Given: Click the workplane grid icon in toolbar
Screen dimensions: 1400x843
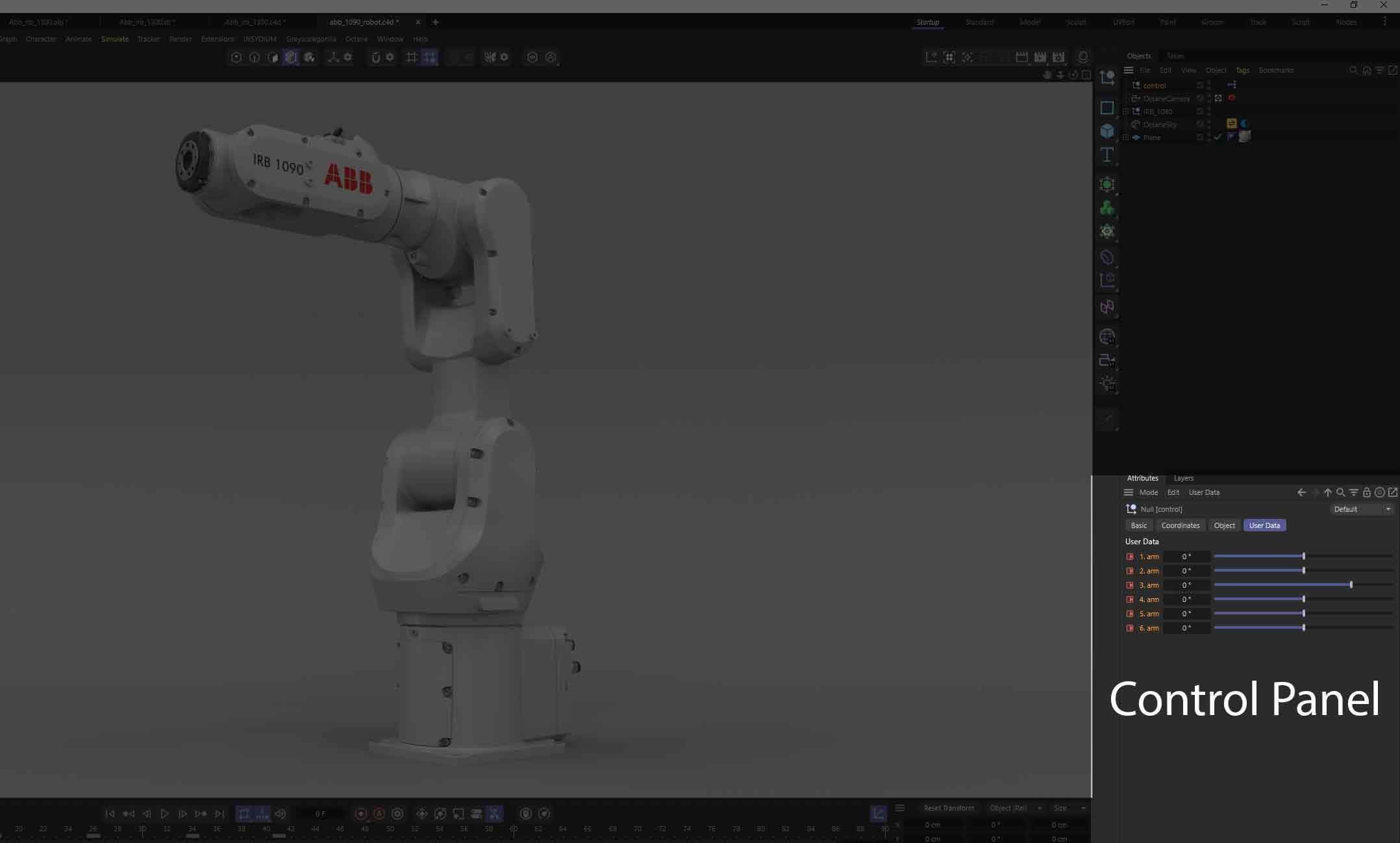Looking at the screenshot, I should coord(411,57).
